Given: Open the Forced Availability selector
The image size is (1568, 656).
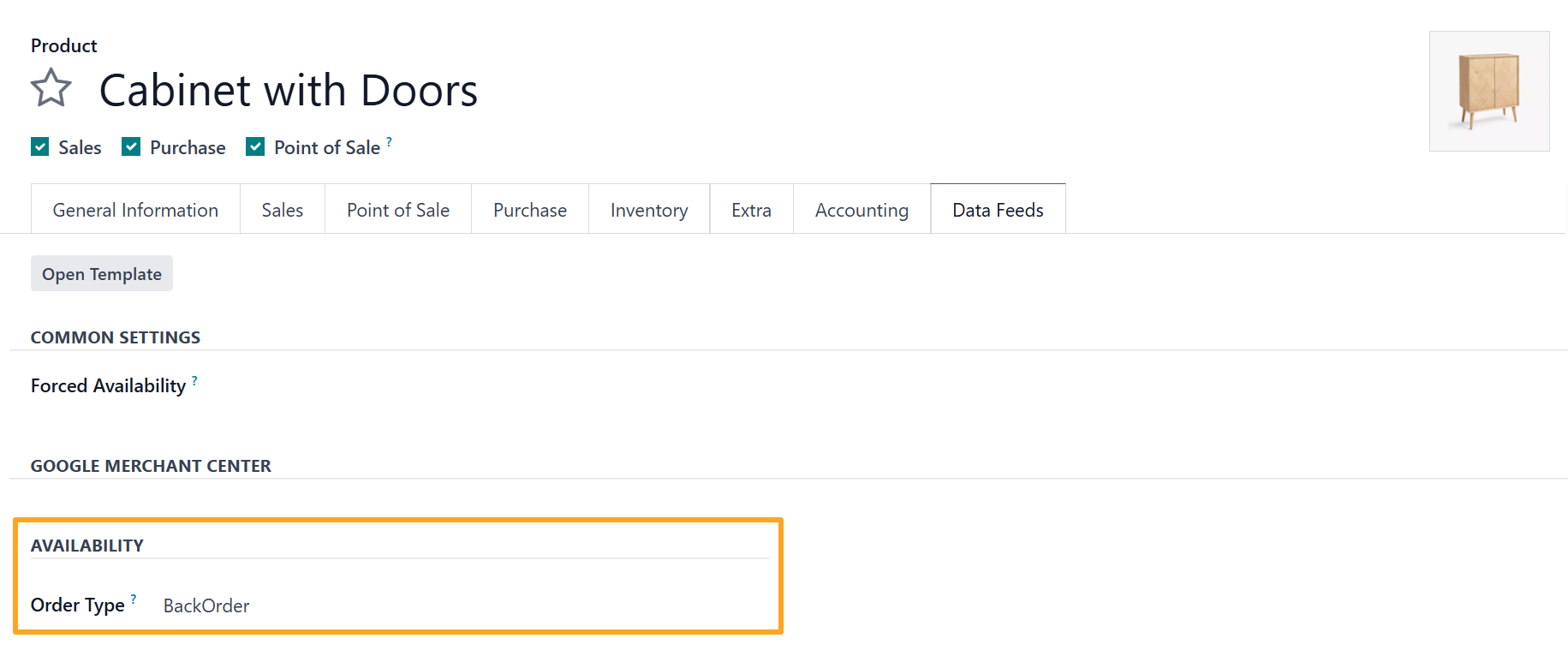Looking at the screenshot, I should pyautogui.click(x=343, y=385).
